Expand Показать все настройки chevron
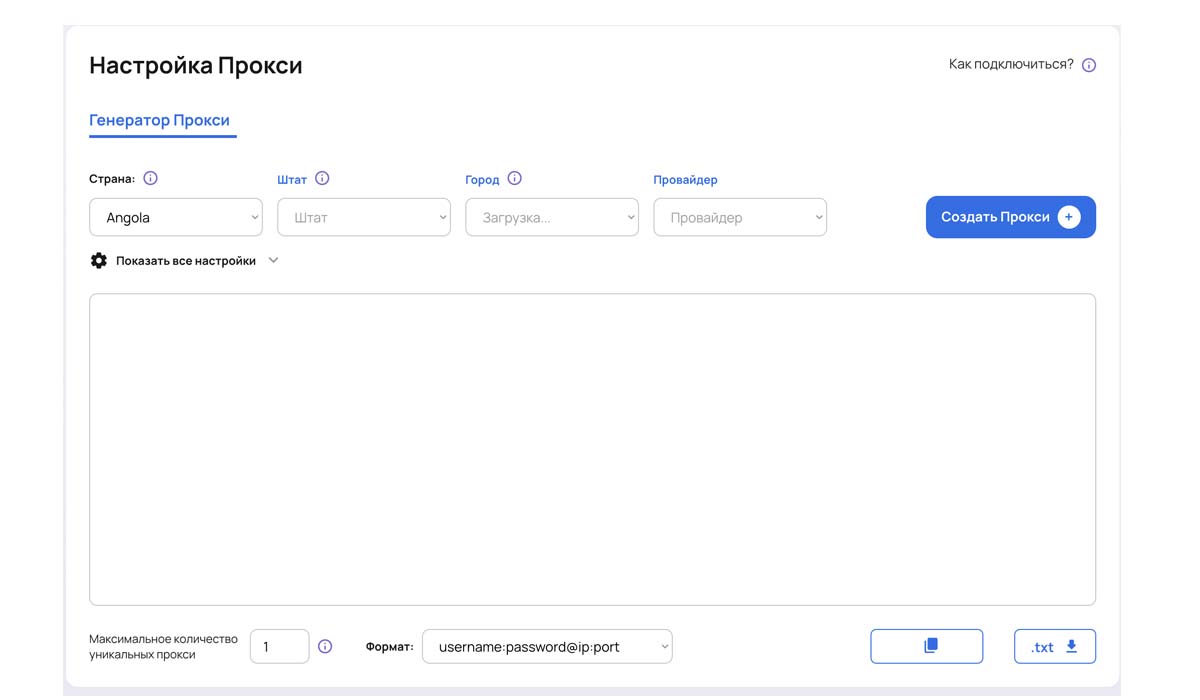Screen dimensions: 1200x700 (273, 261)
